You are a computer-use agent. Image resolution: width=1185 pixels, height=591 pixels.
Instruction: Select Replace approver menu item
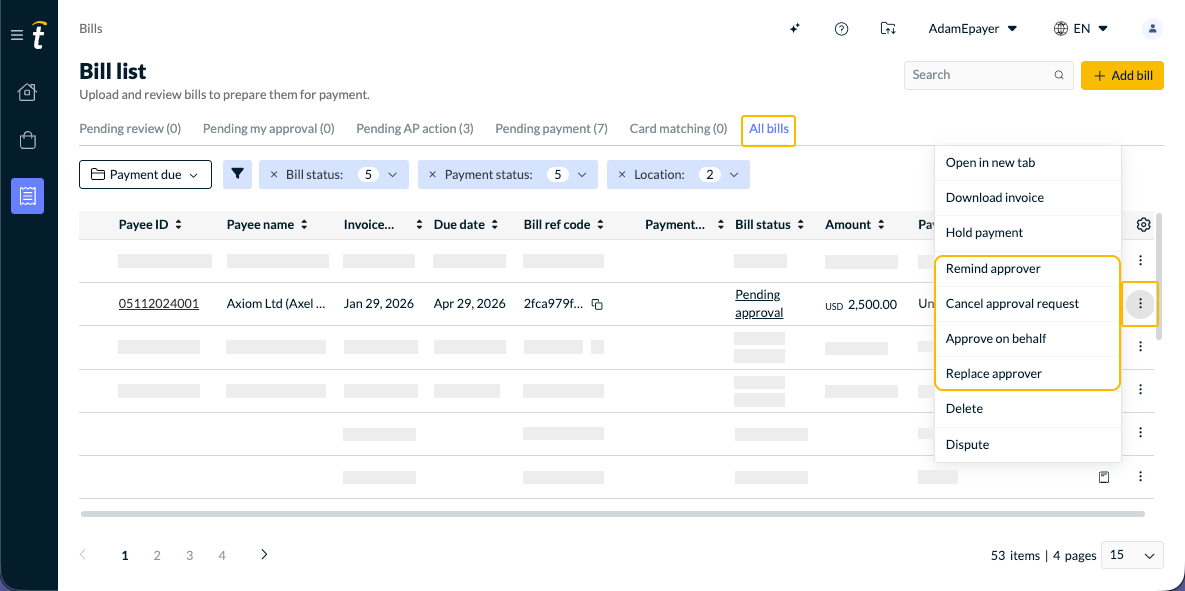(1027, 373)
